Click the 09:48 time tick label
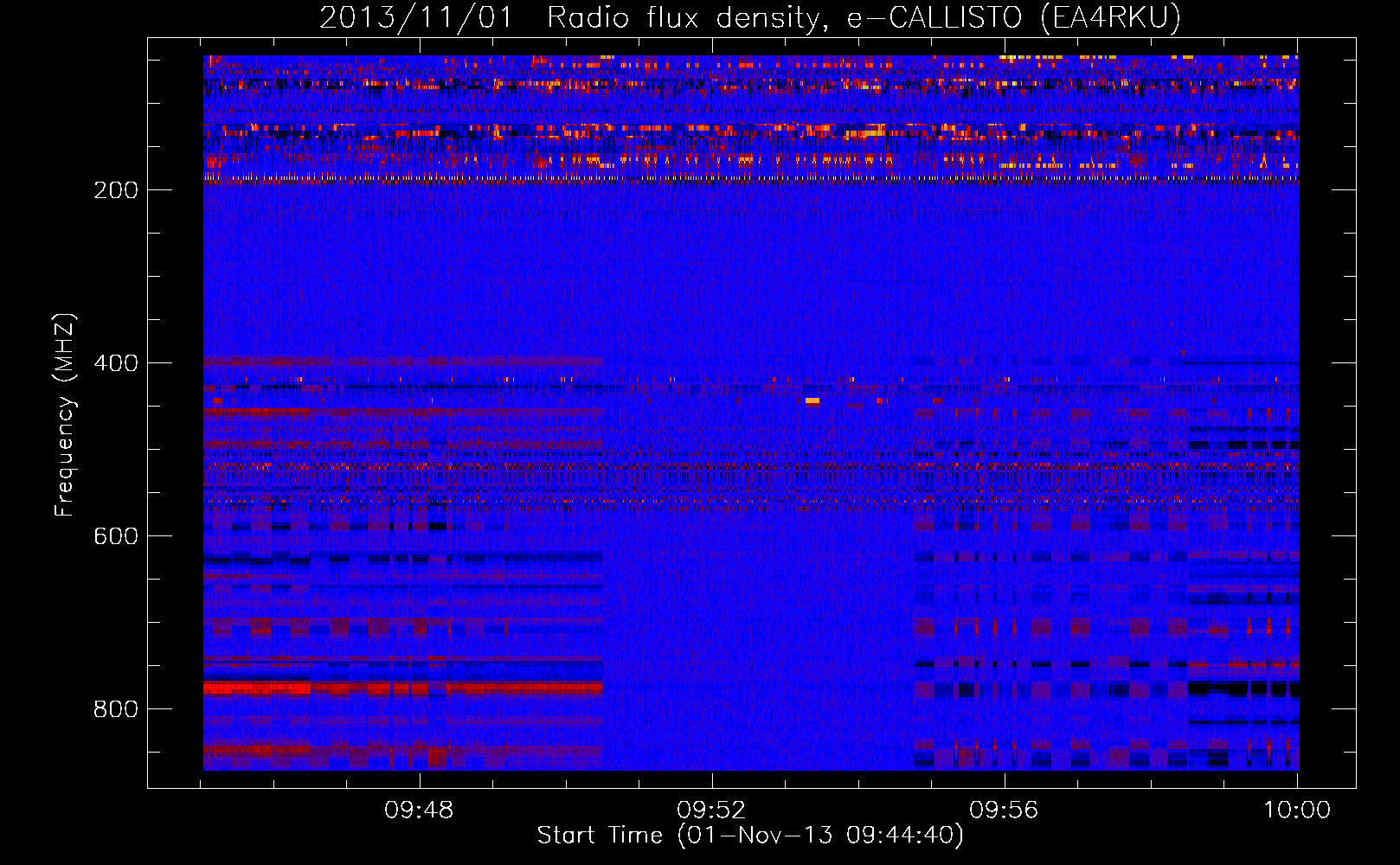 (x=420, y=811)
